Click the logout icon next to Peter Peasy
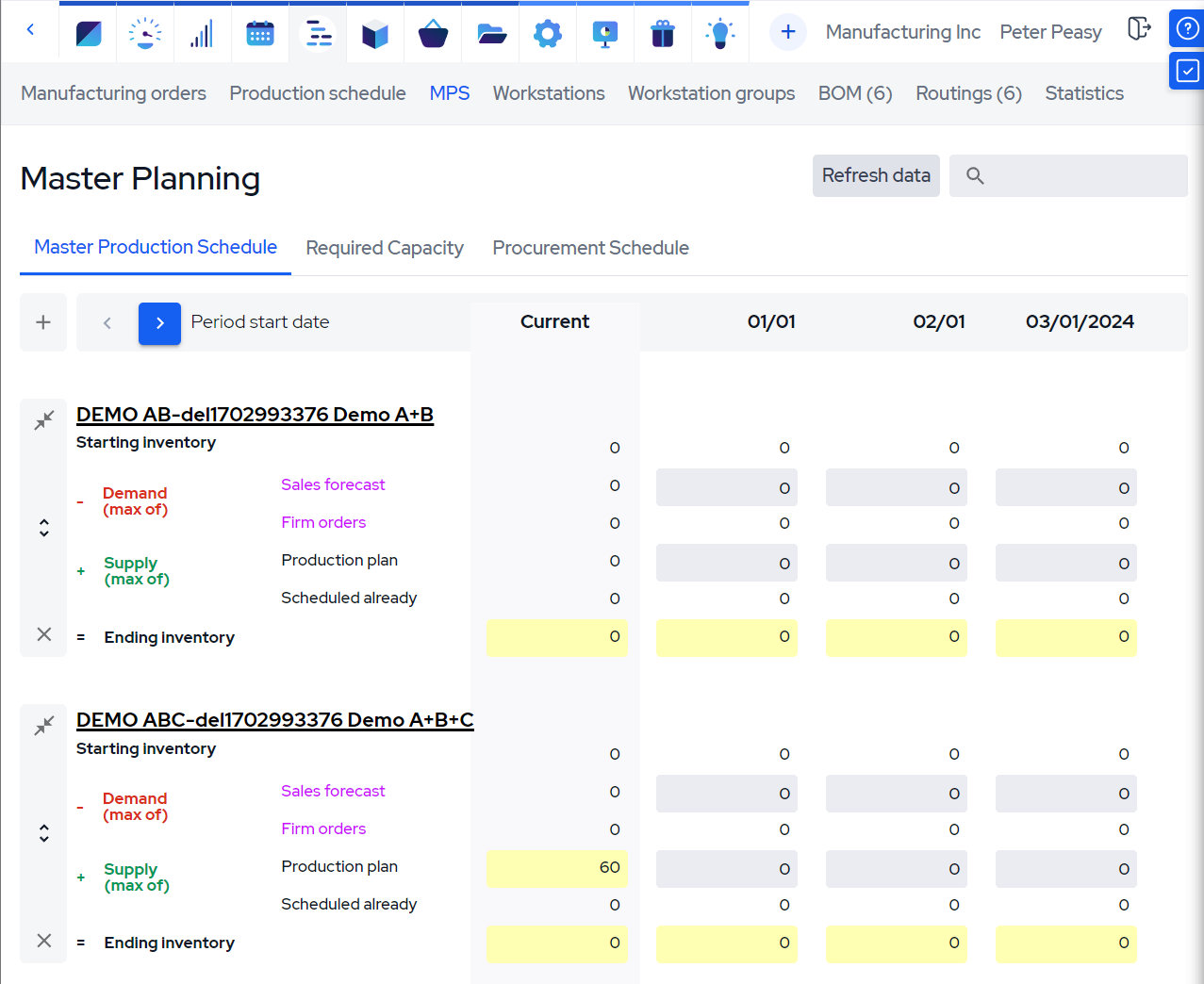This screenshot has height=984, width=1204. pyautogui.click(x=1139, y=29)
